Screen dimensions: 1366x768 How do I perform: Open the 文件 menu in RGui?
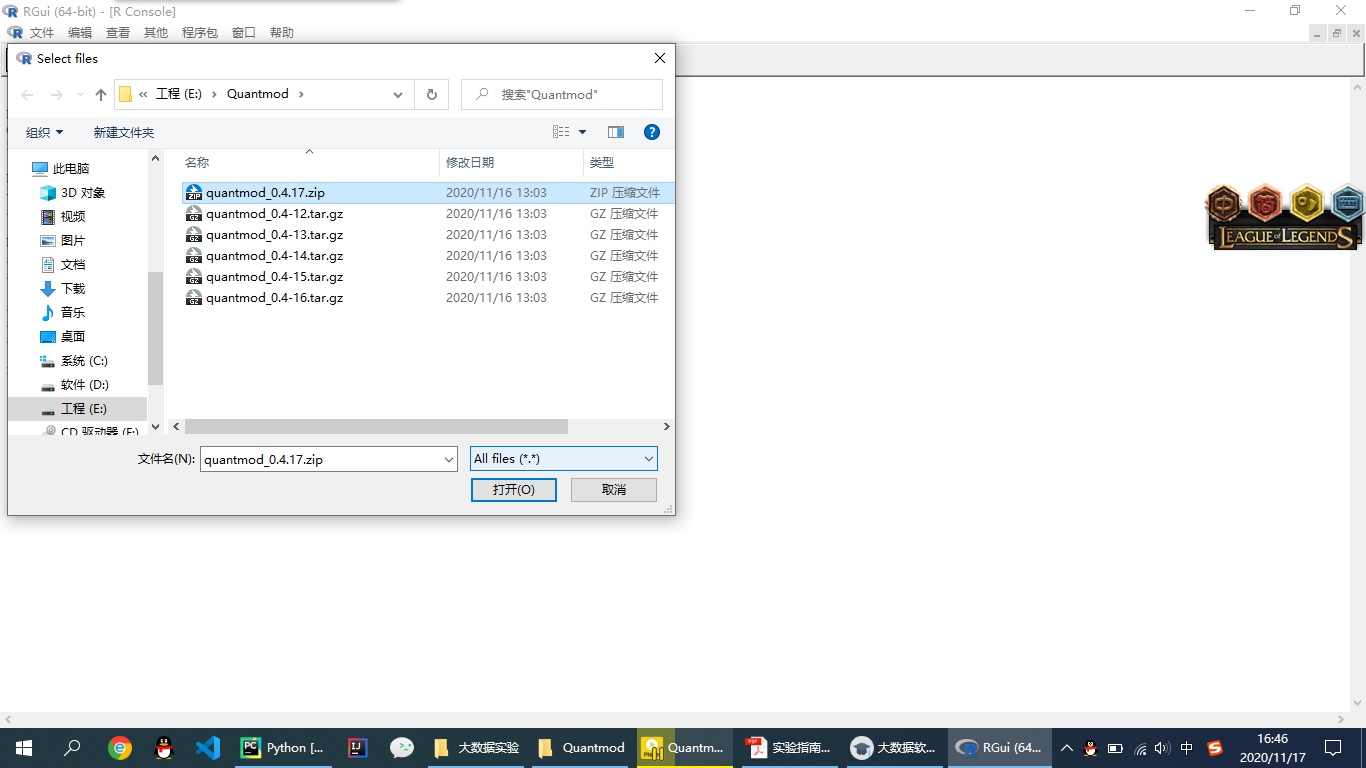(42, 32)
